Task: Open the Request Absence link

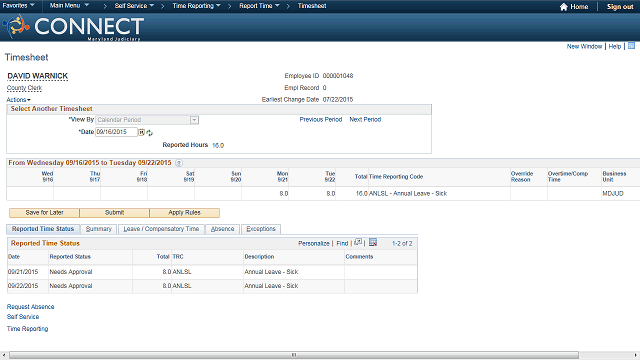Action: (31, 307)
